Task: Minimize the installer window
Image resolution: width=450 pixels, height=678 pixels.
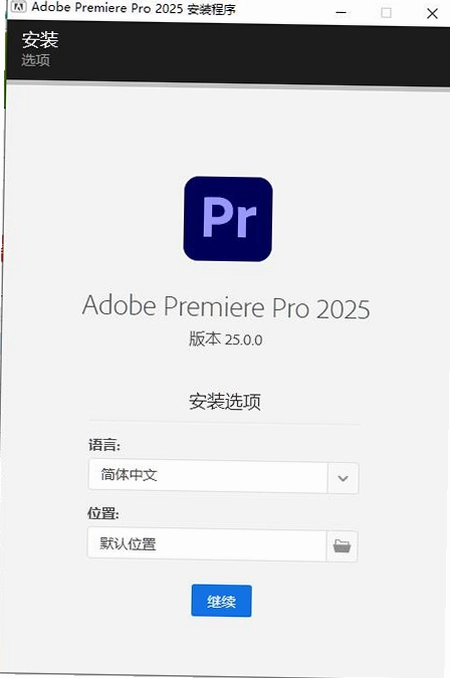Action: pyautogui.click(x=341, y=13)
